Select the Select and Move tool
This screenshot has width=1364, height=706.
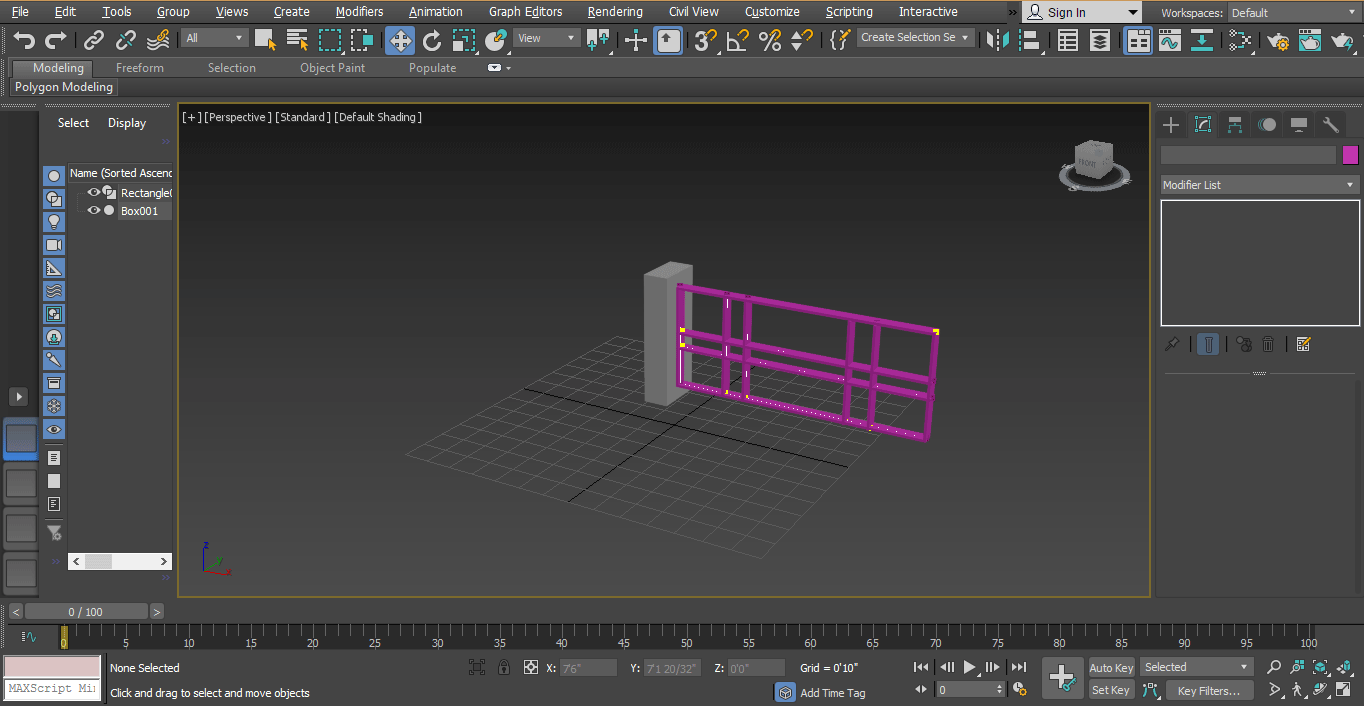click(399, 41)
